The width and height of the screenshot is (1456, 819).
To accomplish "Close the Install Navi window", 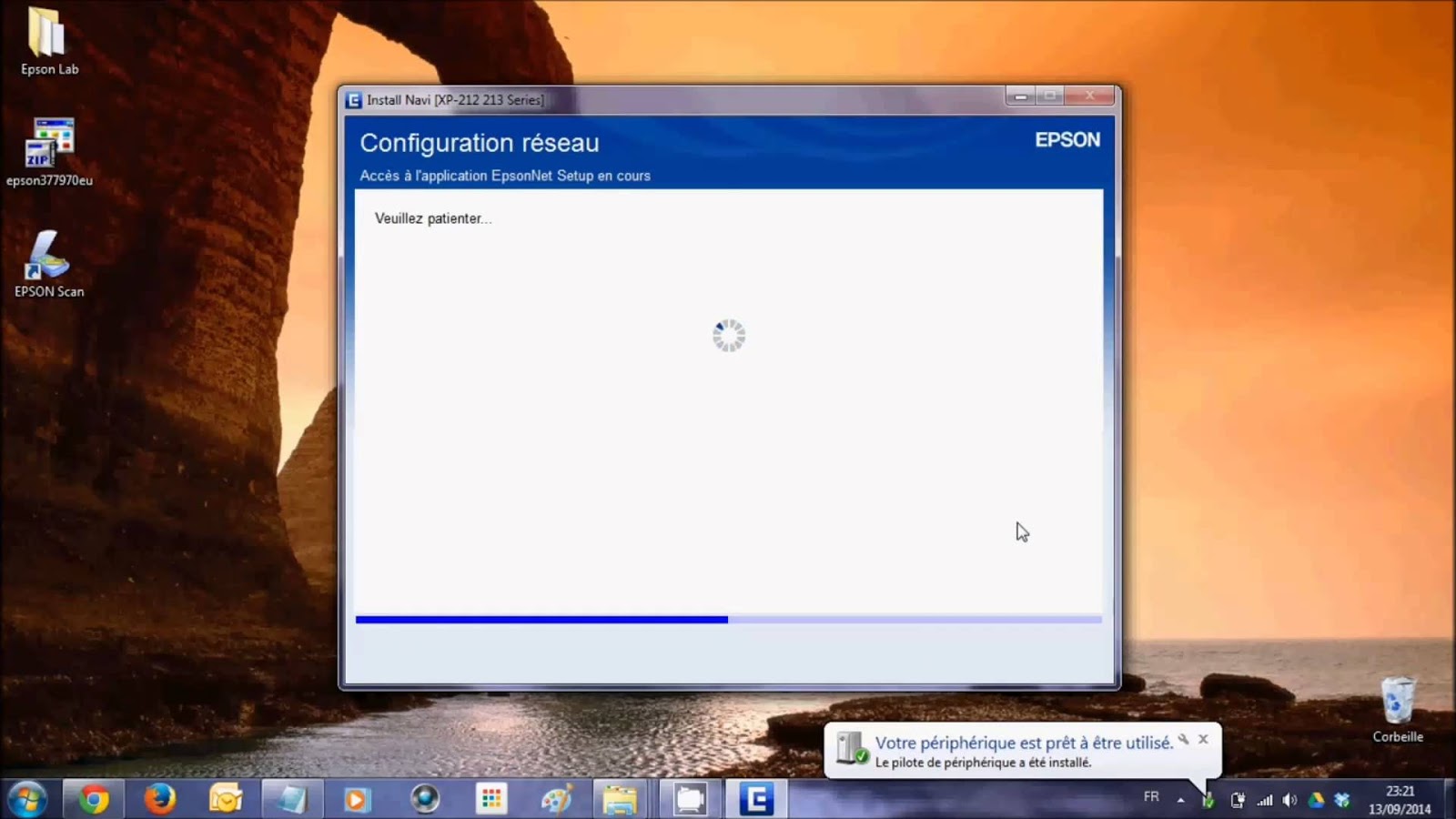I will 1089,96.
